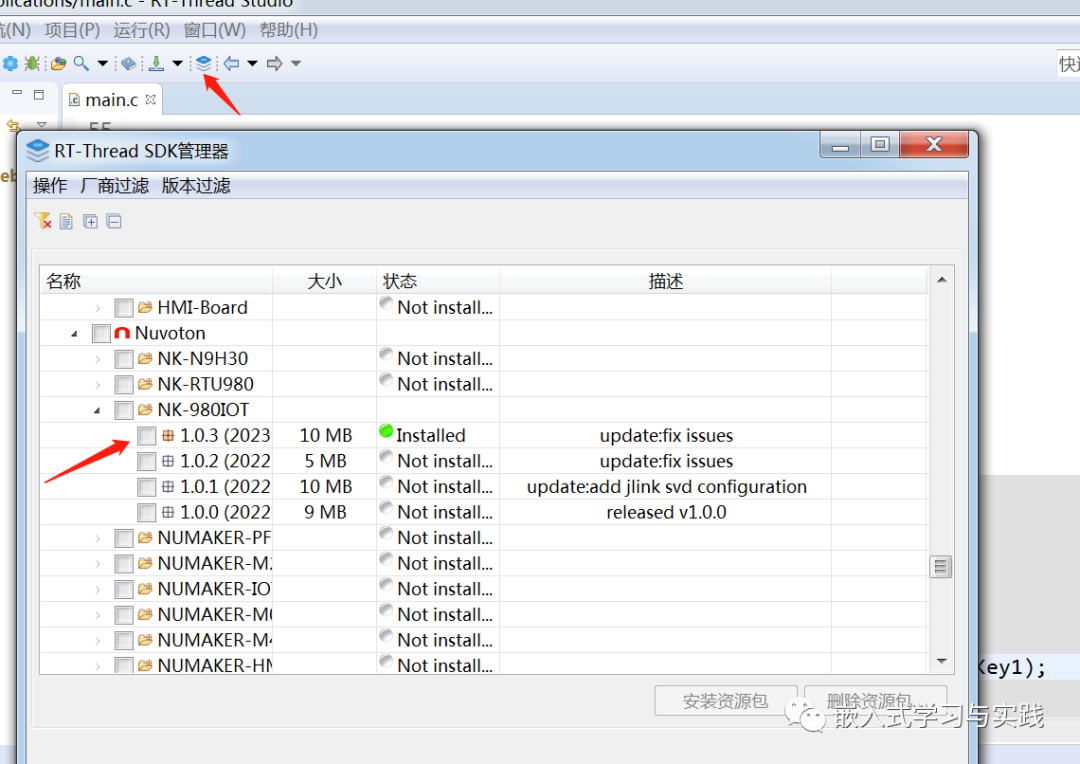Sort by the 大小 column header
The width and height of the screenshot is (1080, 764).
(x=324, y=280)
